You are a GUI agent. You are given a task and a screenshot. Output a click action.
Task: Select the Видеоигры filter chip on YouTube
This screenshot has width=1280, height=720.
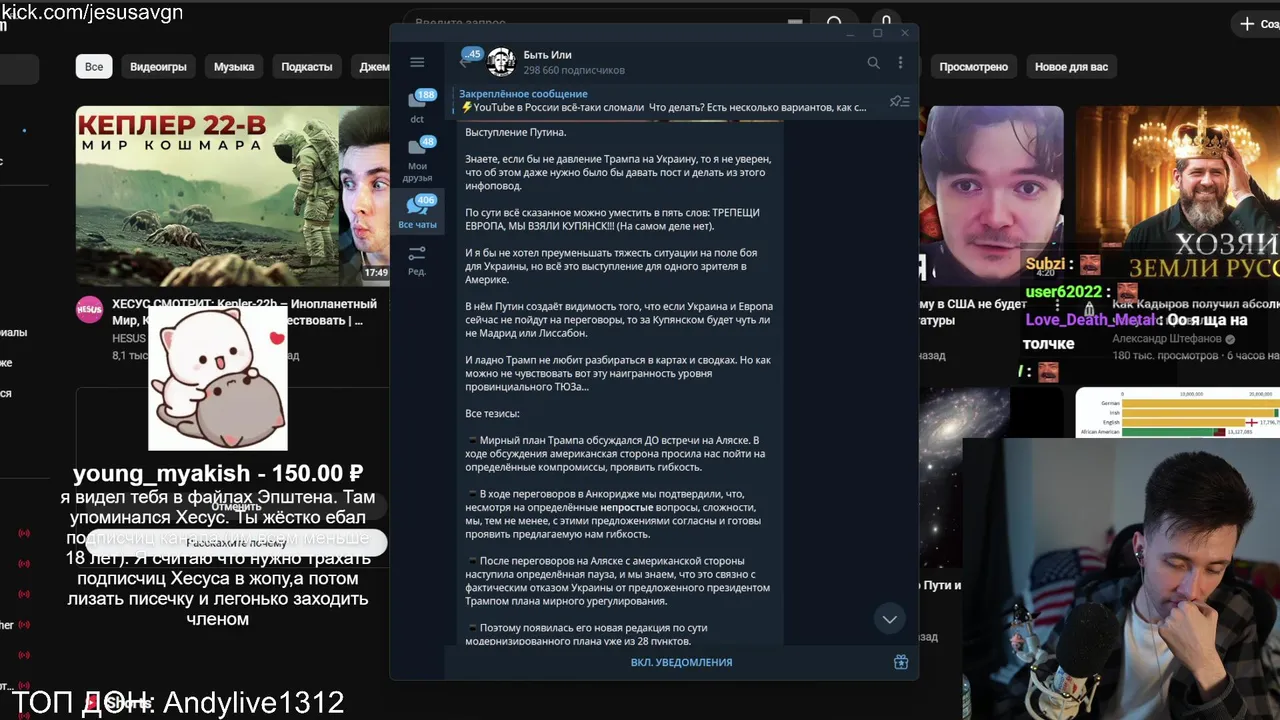[x=158, y=67]
